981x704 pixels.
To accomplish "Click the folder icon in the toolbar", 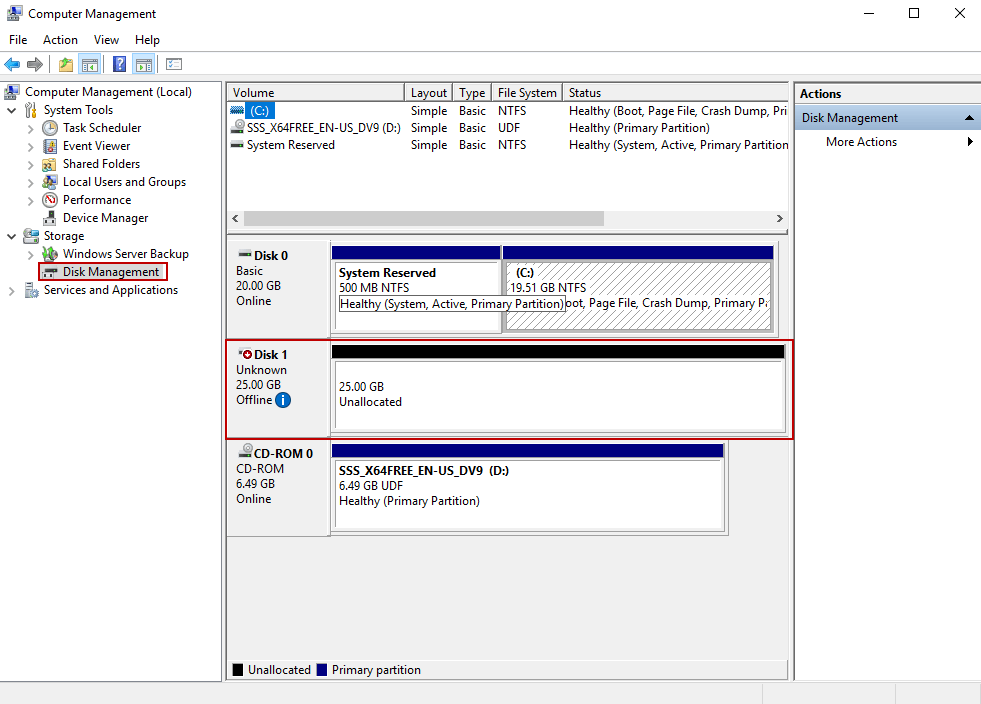I will click(65, 63).
